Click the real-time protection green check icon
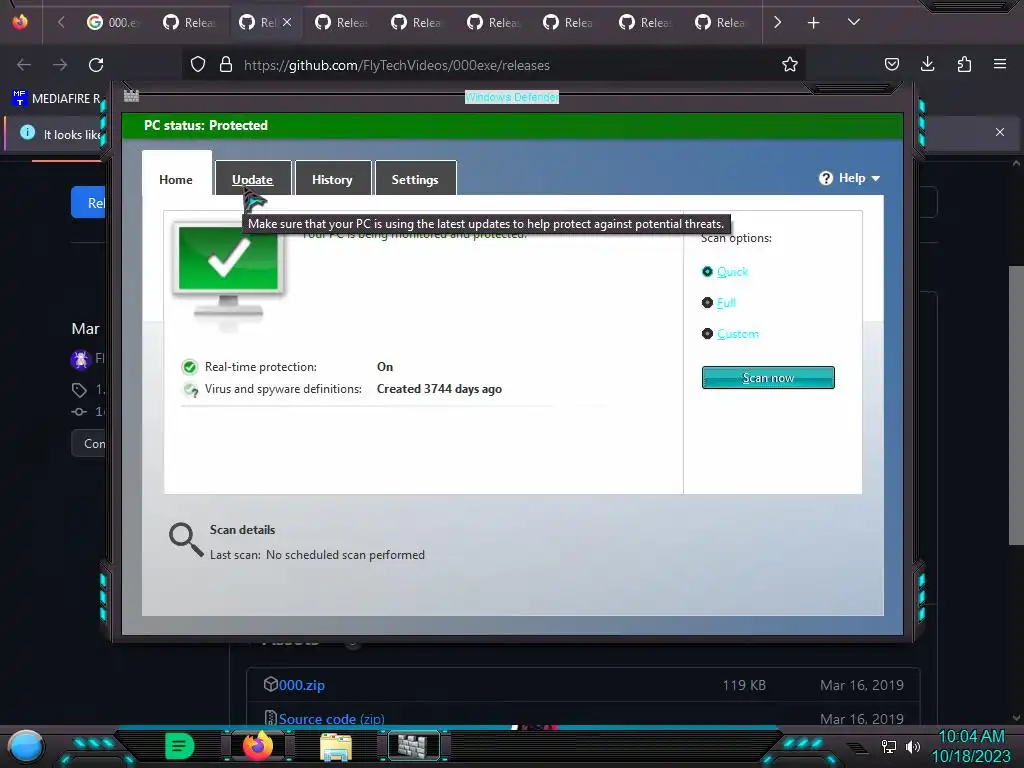1024x768 pixels. pyautogui.click(x=189, y=367)
